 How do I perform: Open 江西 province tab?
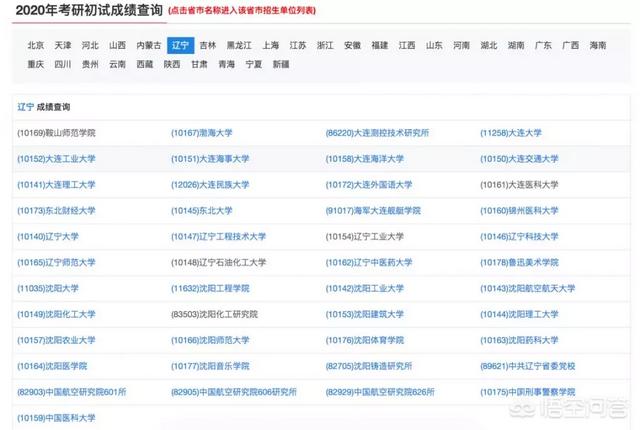click(x=407, y=45)
